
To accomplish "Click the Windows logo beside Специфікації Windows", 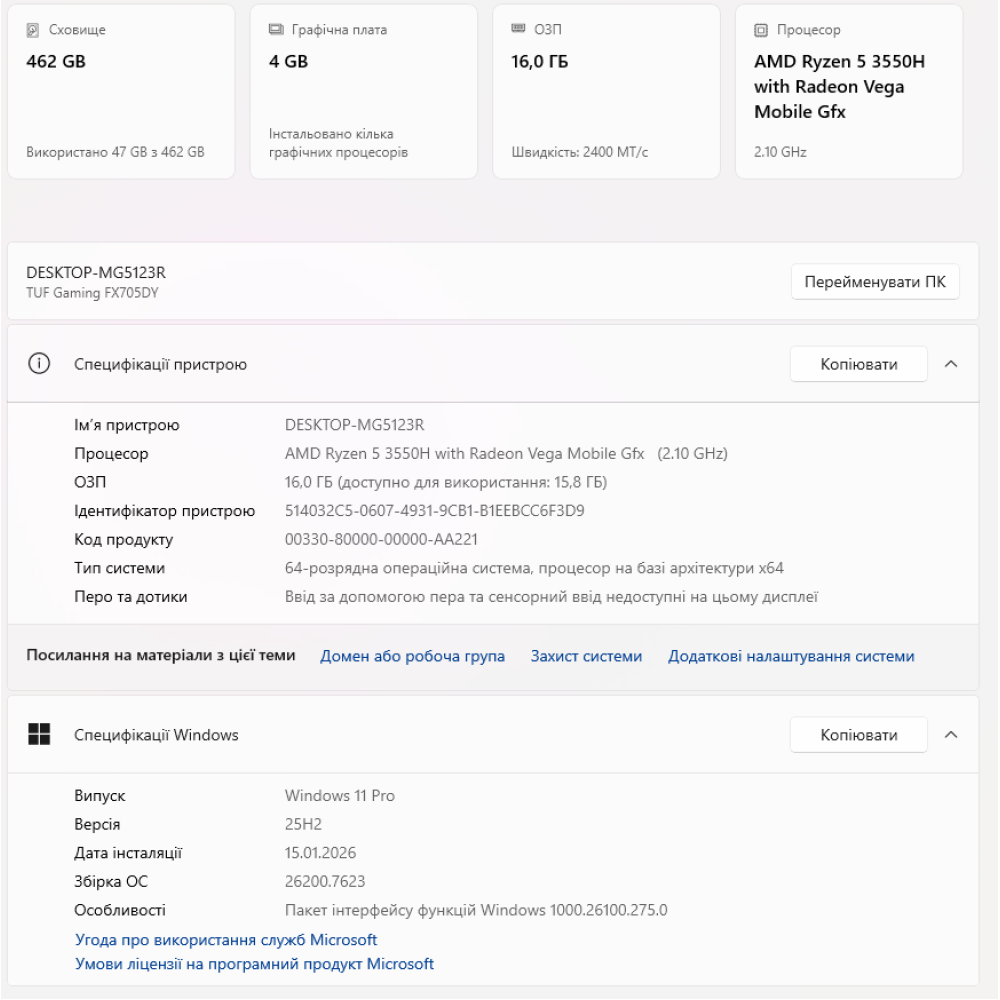I will click(39, 735).
